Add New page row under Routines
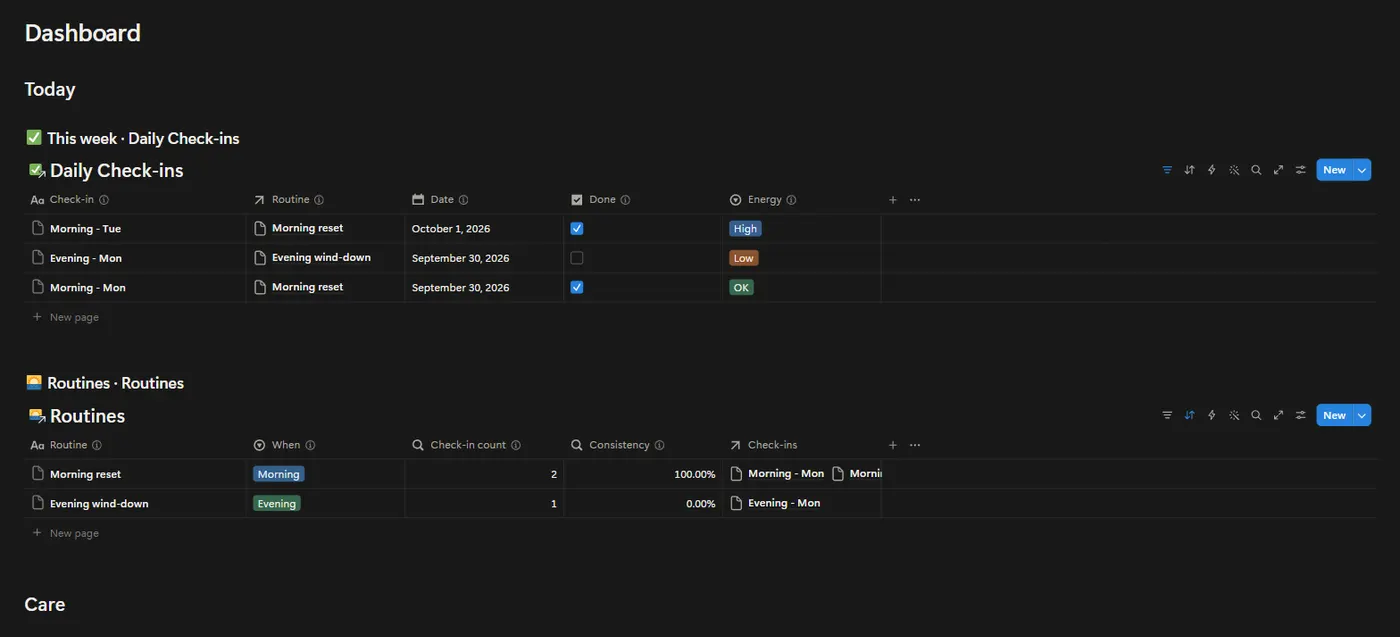 [x=65, y=533]
